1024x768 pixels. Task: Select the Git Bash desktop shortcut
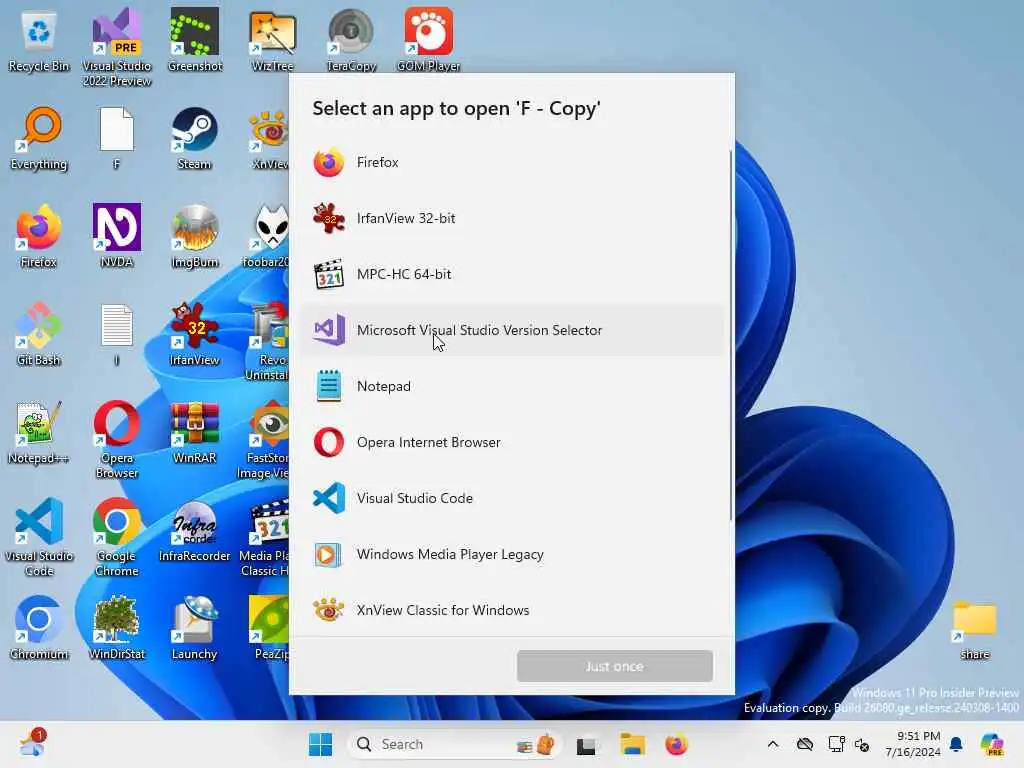39,334
